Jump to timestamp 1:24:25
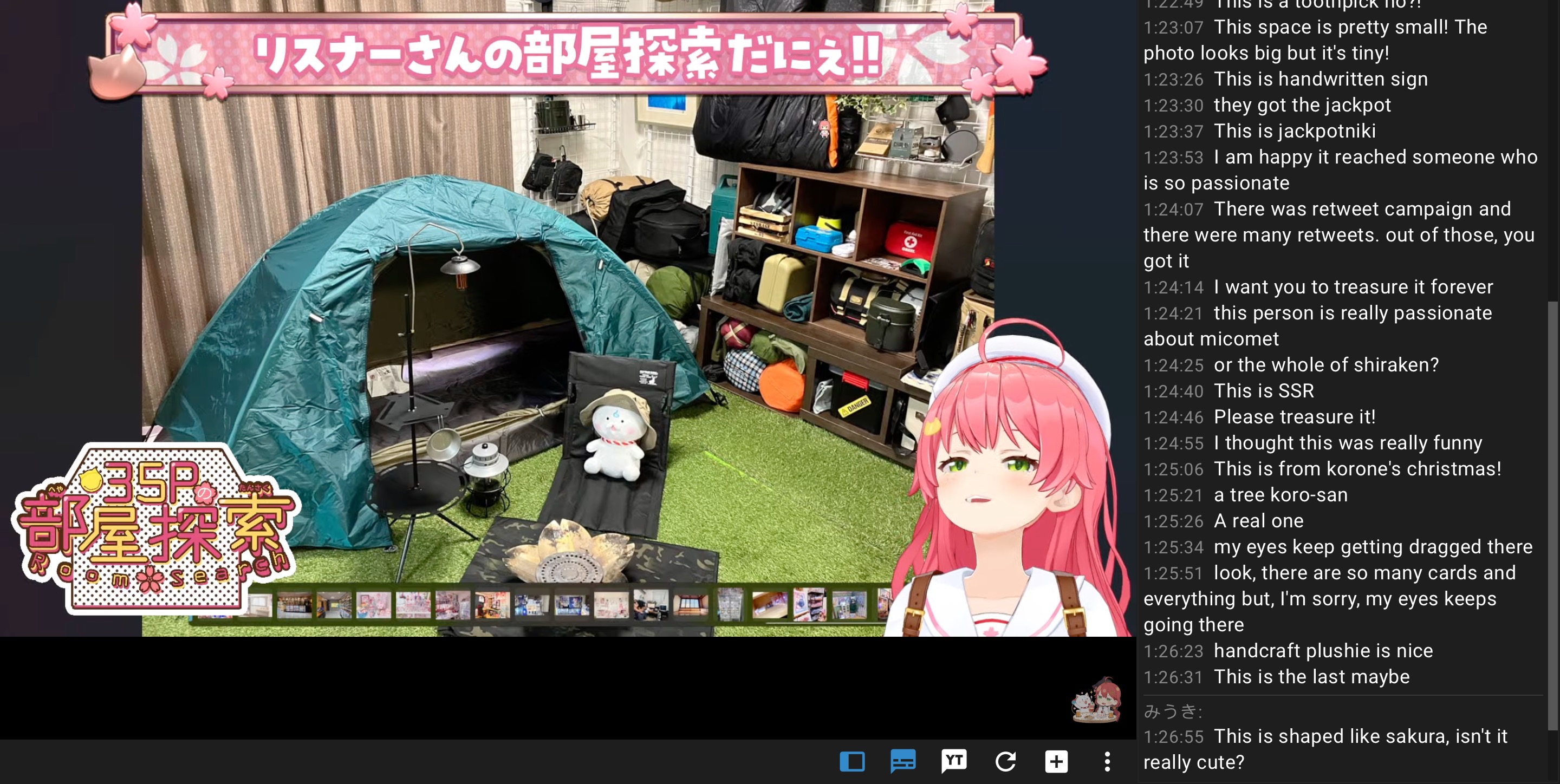The height and width of the screenshot is (784, 1560). coord(1173,365)
